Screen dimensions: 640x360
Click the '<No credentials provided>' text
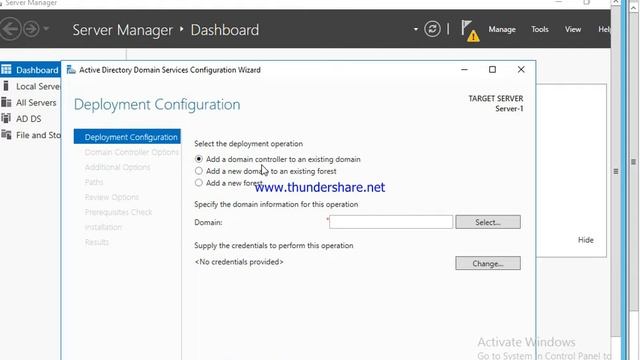[x=239, y=262]
